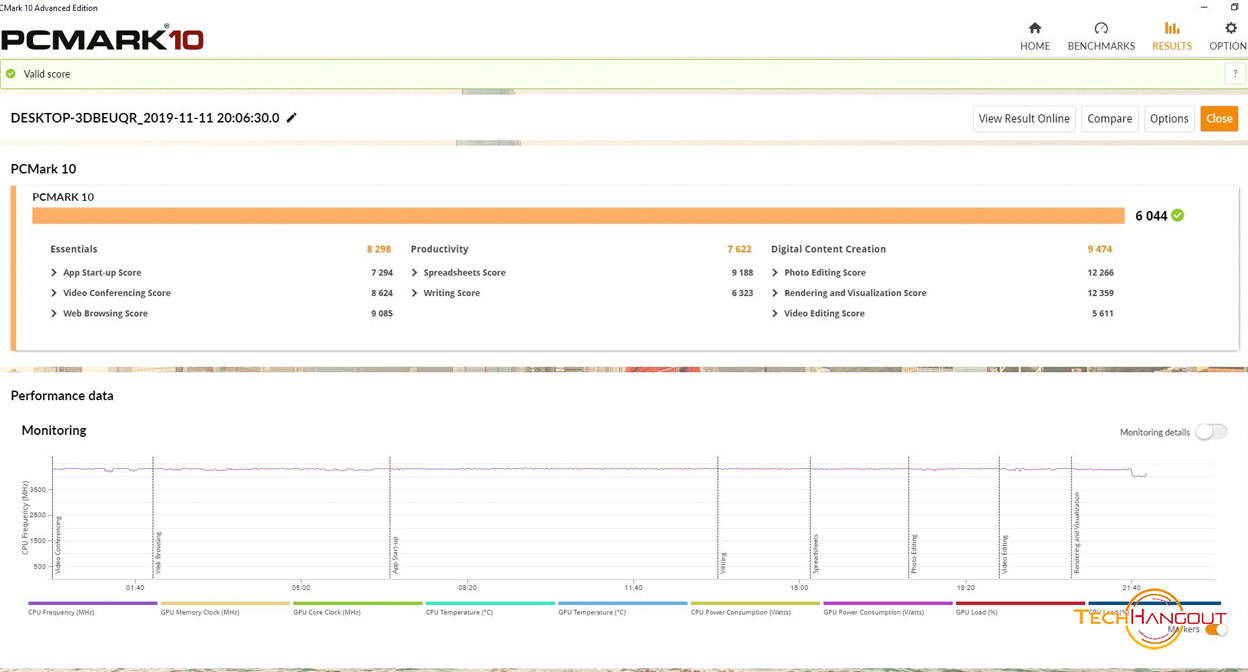The image size is (1248, 672).
Task: Open the BENCHMARKS tab
Action: coord(1101,36)
